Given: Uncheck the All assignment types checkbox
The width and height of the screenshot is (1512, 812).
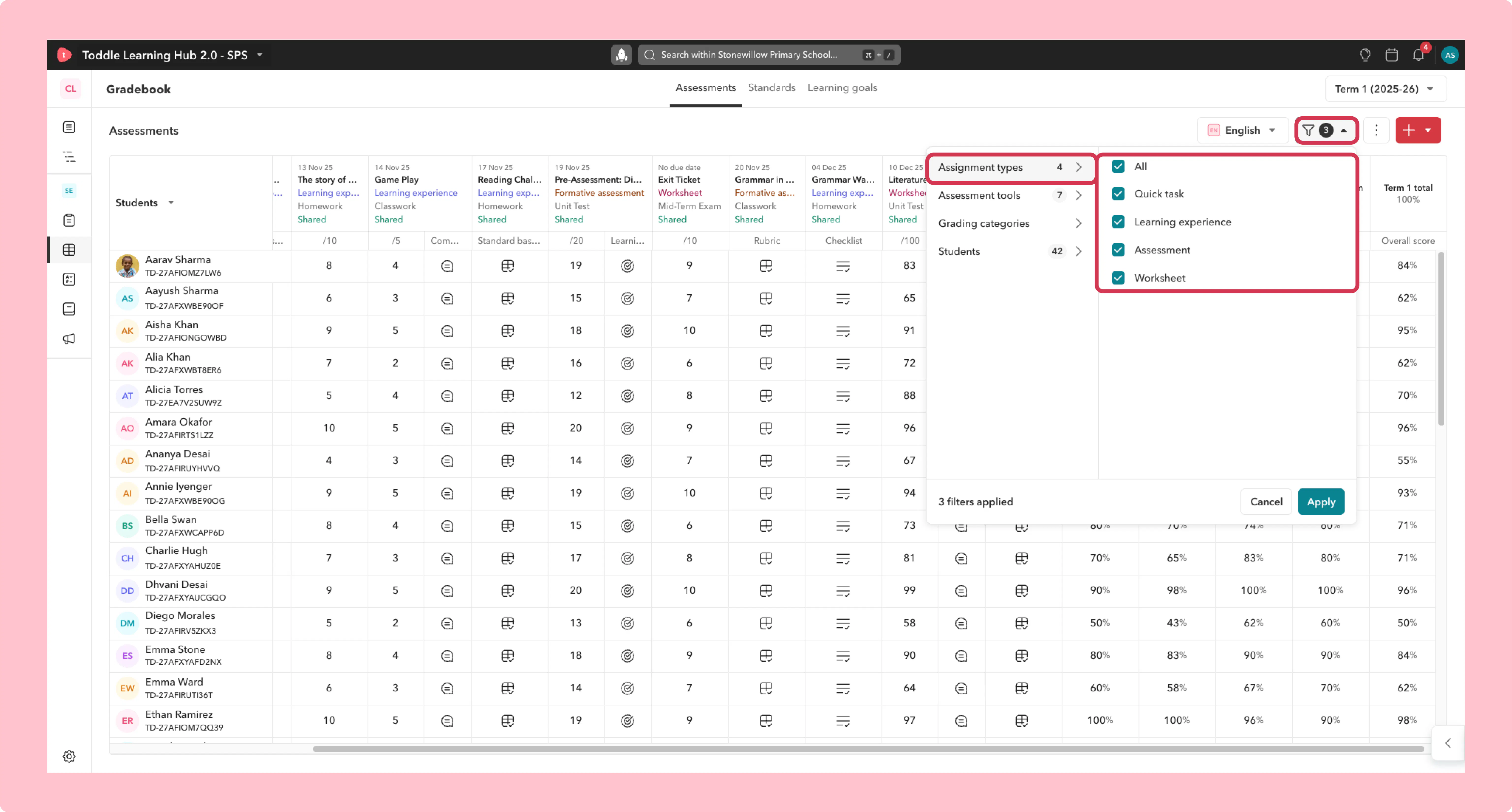Looking at the screenshot, I should (x=1118, y=167).
